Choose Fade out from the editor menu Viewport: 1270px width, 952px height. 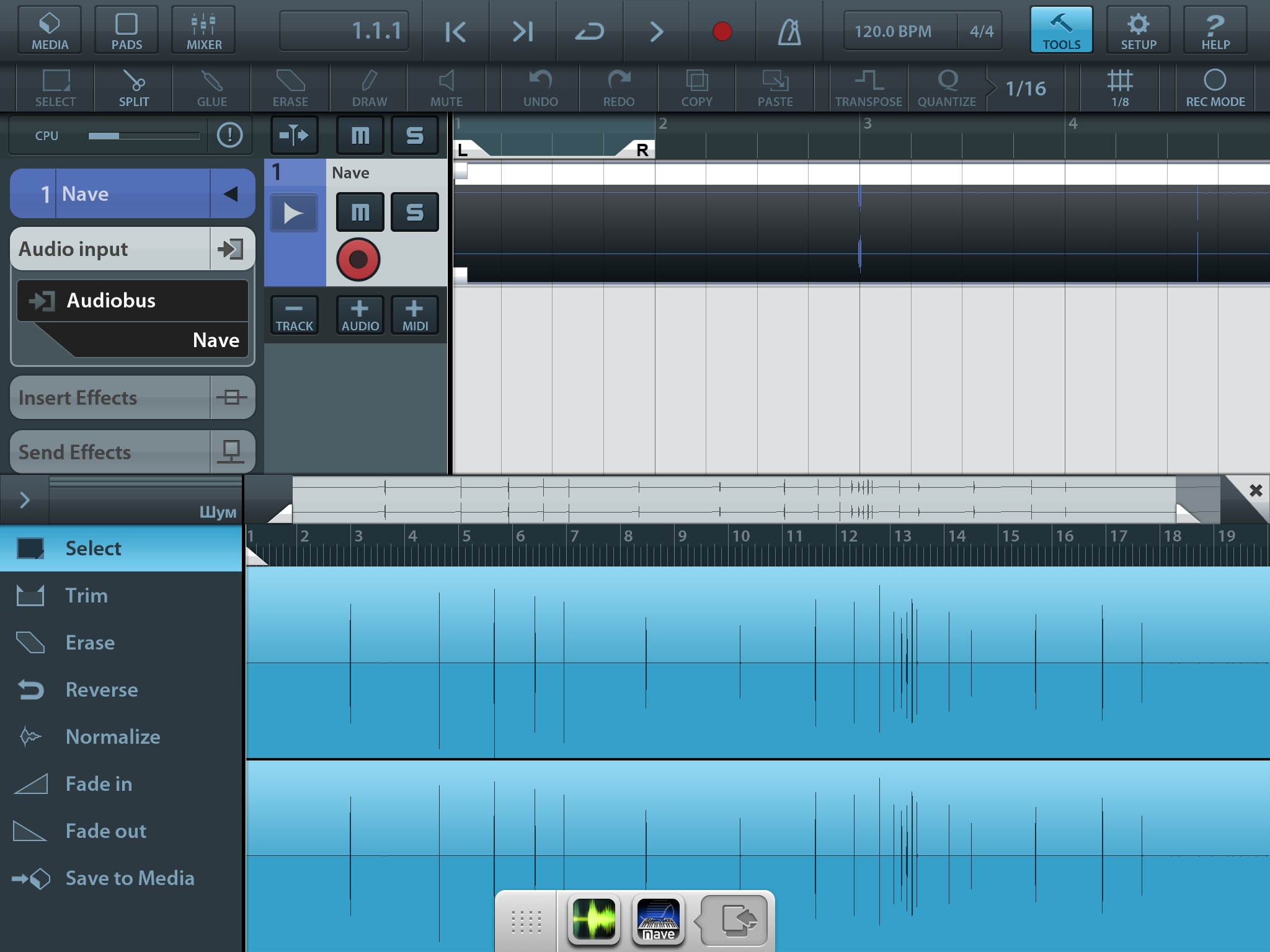pyautogui.click(x=121, y=831)
